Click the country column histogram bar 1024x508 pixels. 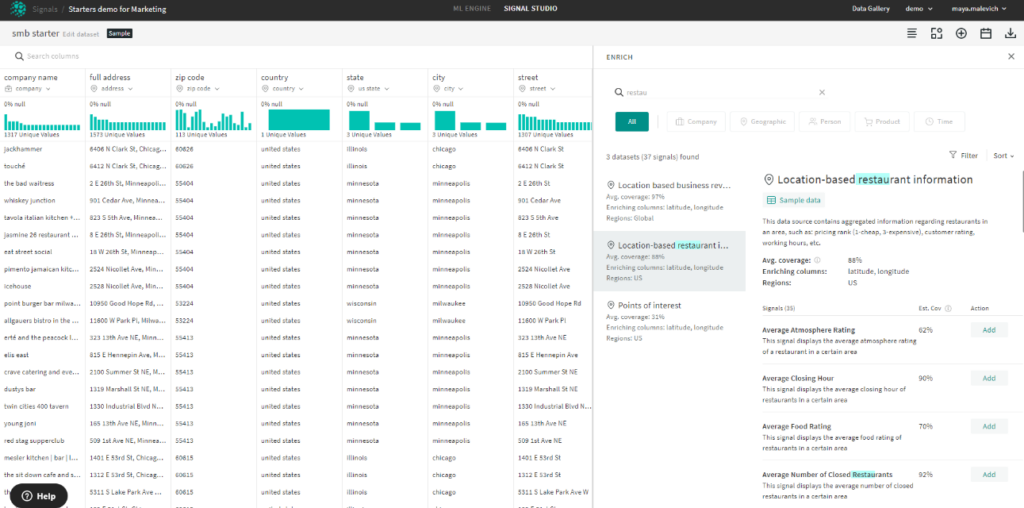[x=298, y=119]
